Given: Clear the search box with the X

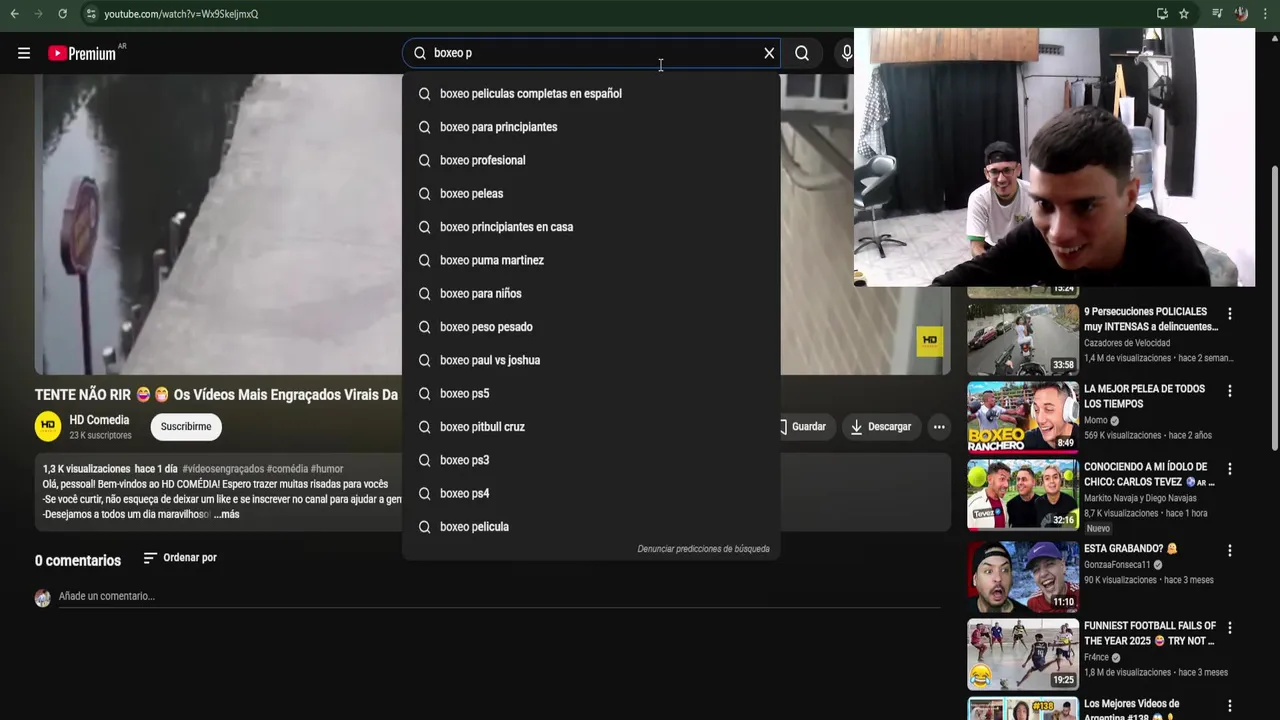Looking at the screenshot, I should (x=769, y=53).
